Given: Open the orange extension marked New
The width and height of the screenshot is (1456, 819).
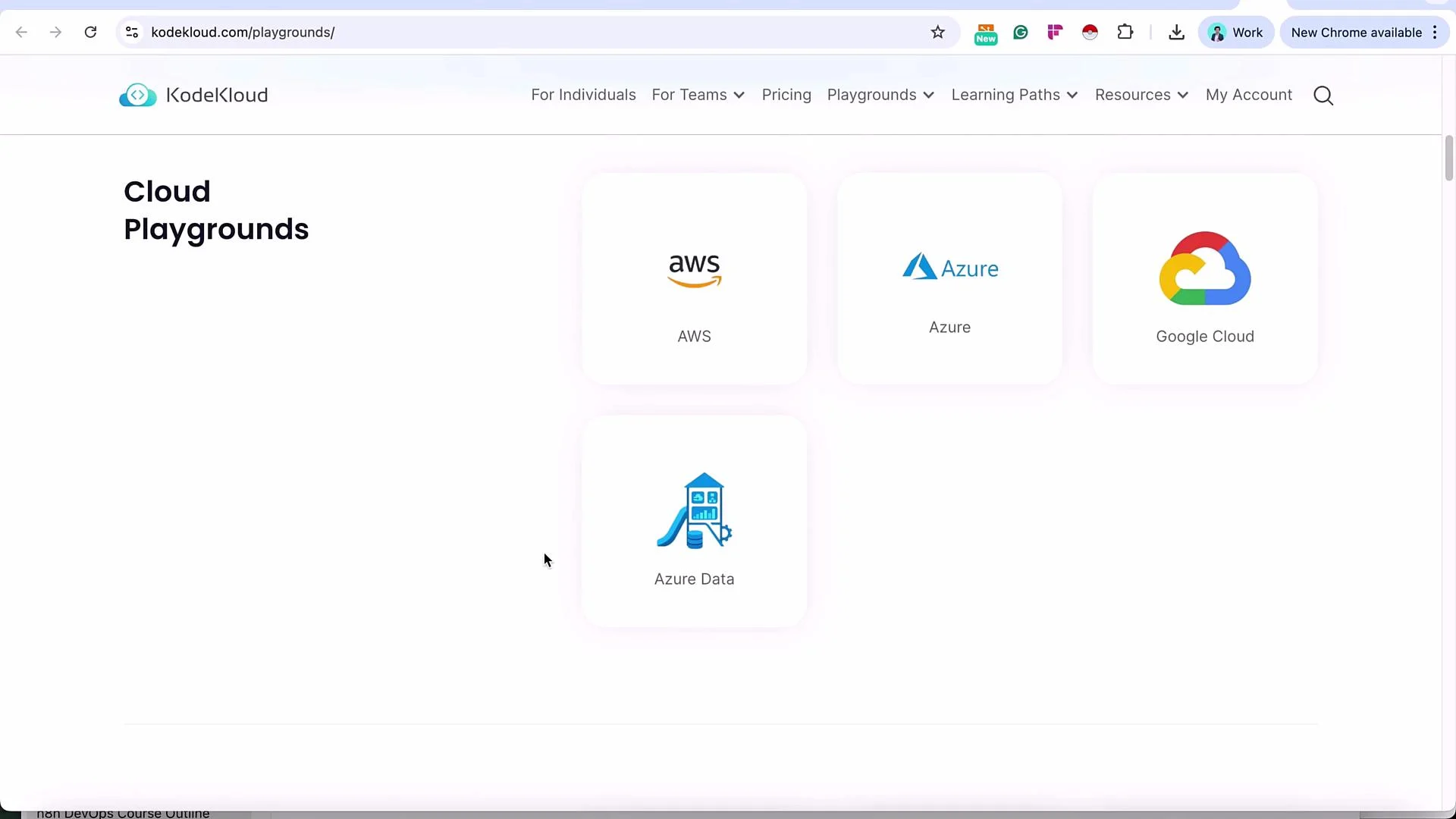Looking at the screenshot, I should 986,33.
